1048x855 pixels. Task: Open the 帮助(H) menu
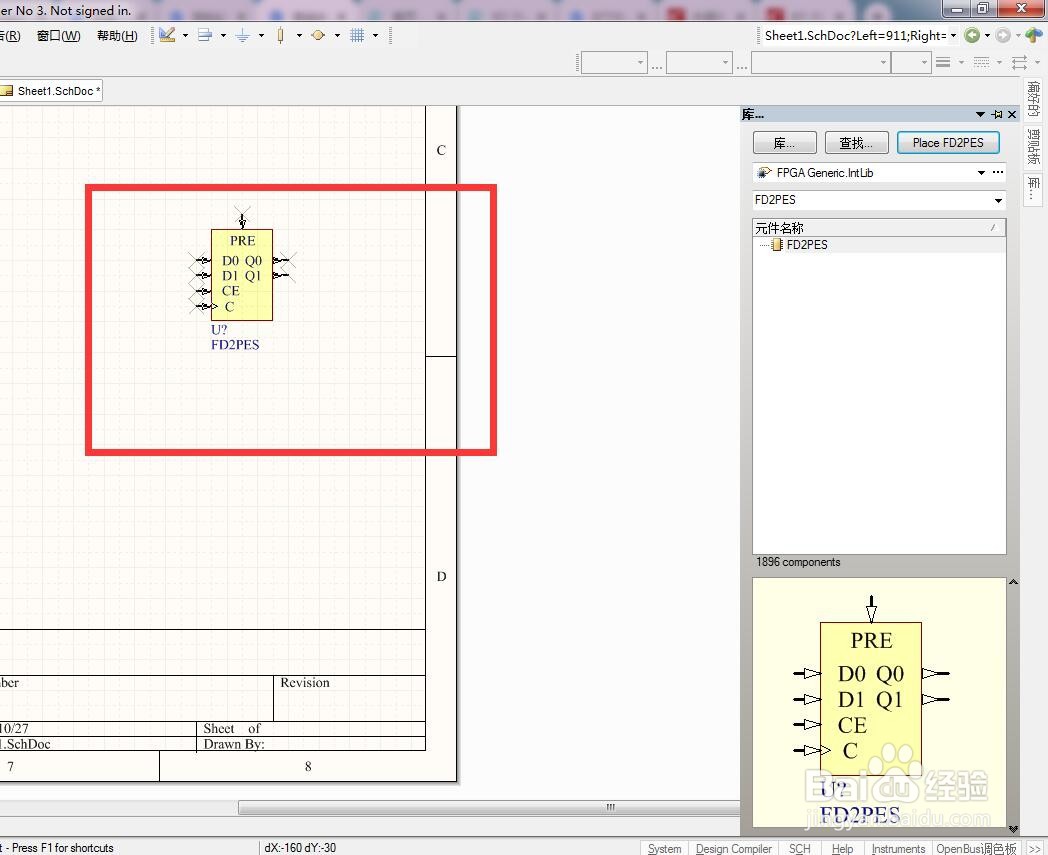pos(118,35)
